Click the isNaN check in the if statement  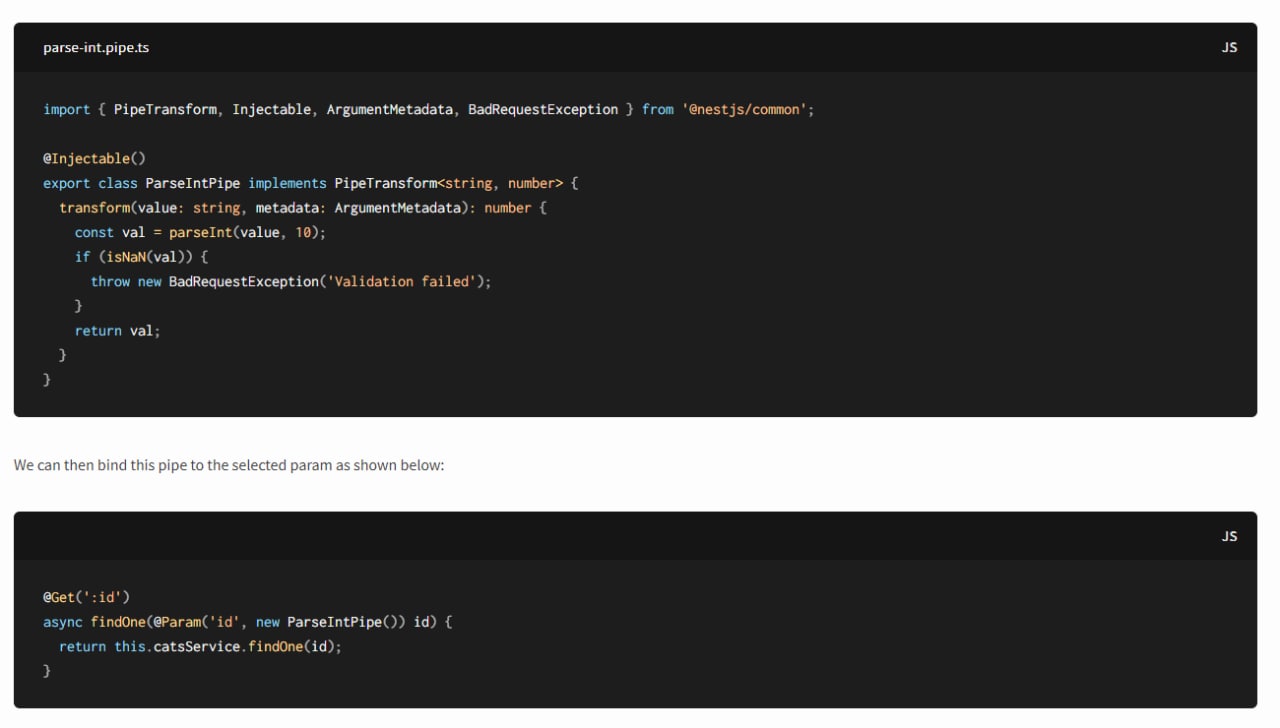click(x=125, y=257)
